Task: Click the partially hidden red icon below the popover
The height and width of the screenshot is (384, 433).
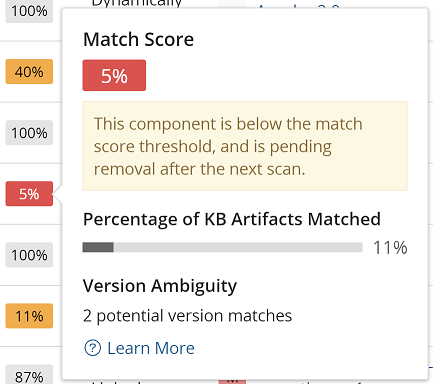Action: (x=232, y=380)
